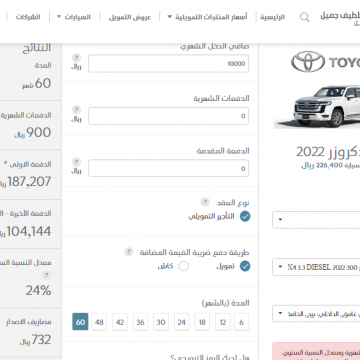Click the search magnifier icon in header
This screenshot has width=360, height=360.
pyautogui.click(x=305, y=17)
